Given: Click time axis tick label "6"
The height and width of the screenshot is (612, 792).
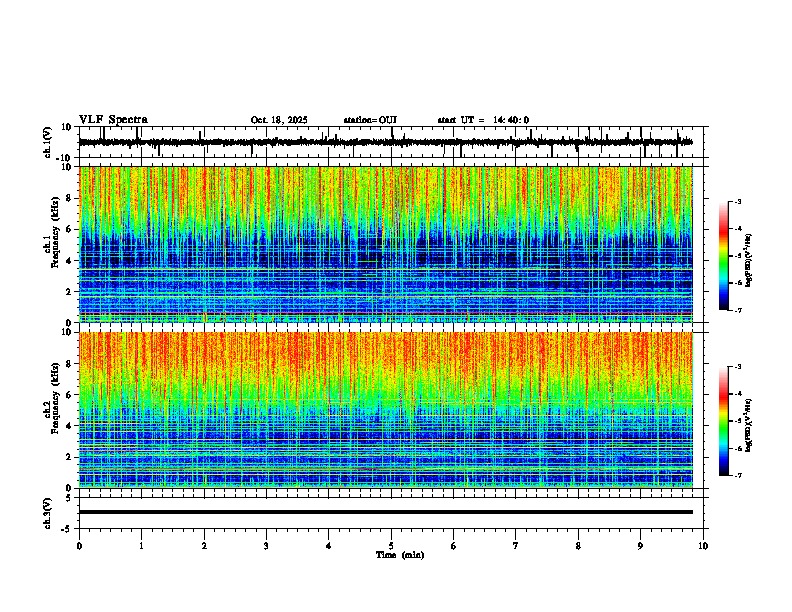Looking at the screenshot, I should coord(454,546).
